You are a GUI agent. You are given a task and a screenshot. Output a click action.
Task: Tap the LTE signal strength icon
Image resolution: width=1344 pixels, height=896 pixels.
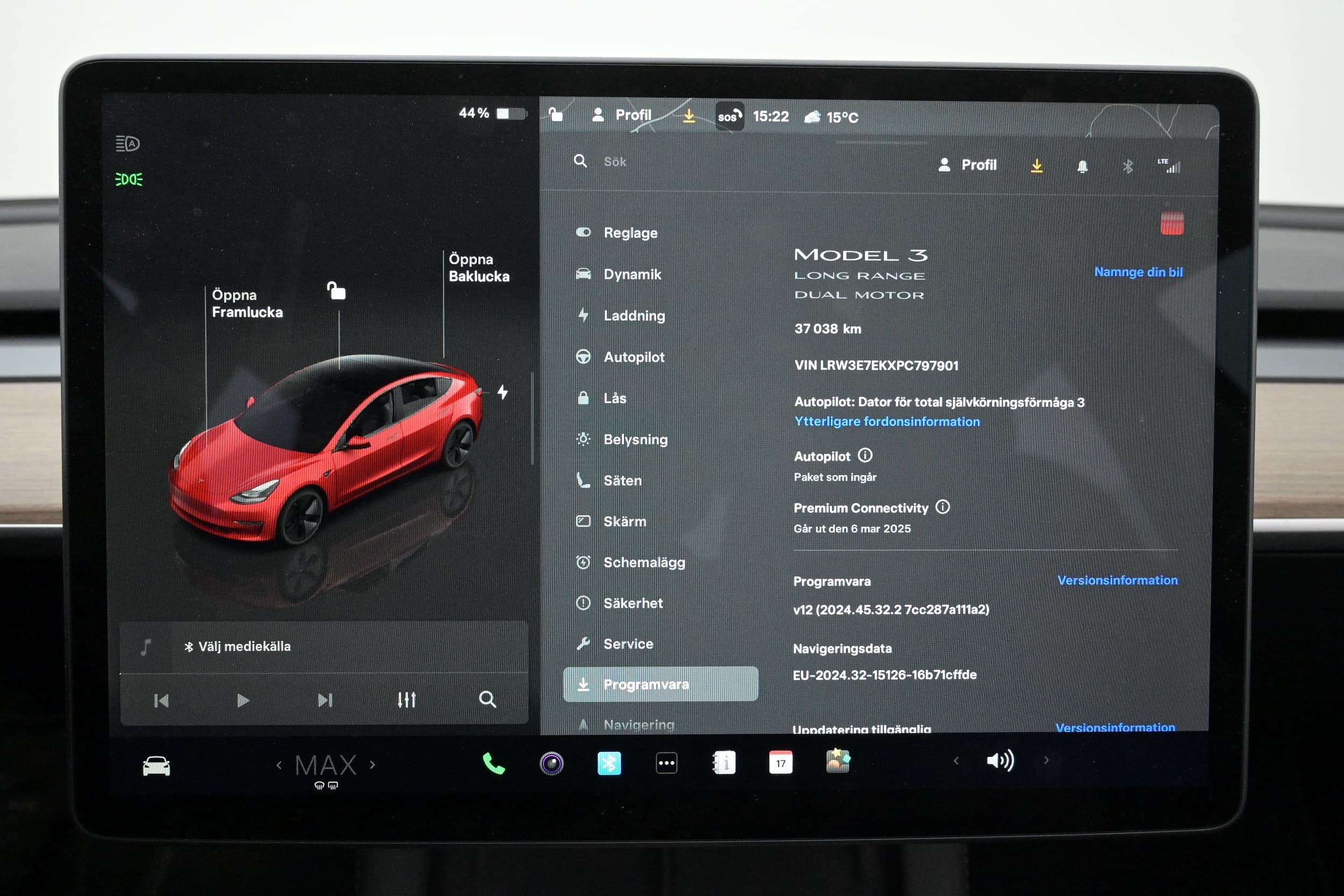[x=1169, y=166]
